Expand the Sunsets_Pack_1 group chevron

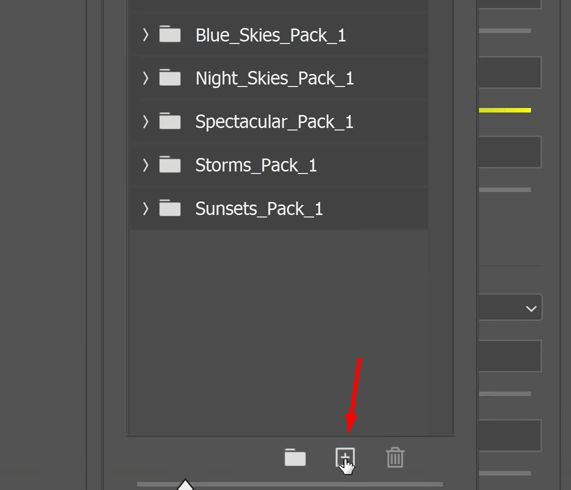(x=145, y=209)
